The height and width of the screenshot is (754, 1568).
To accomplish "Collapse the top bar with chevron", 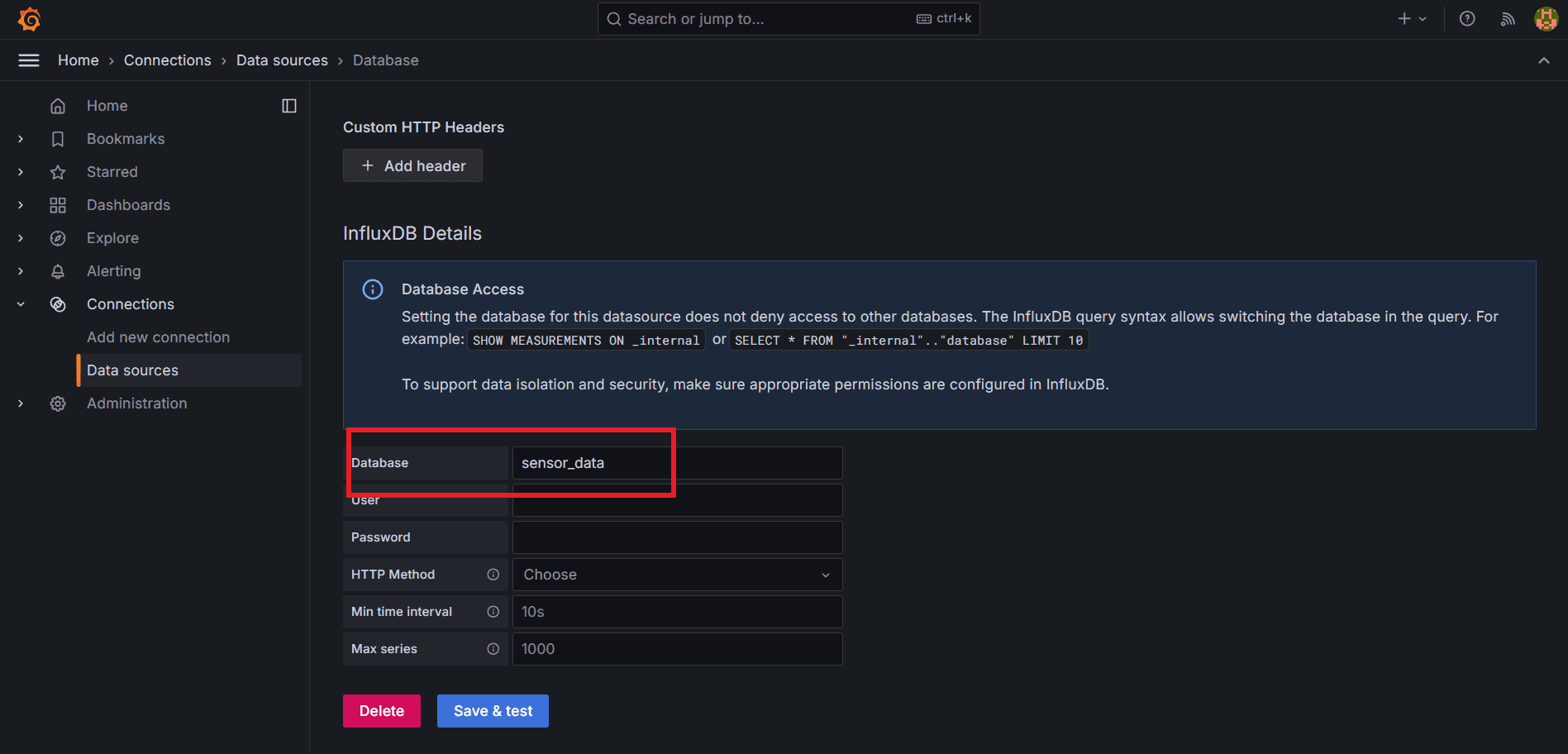I will click(1543, 60).
